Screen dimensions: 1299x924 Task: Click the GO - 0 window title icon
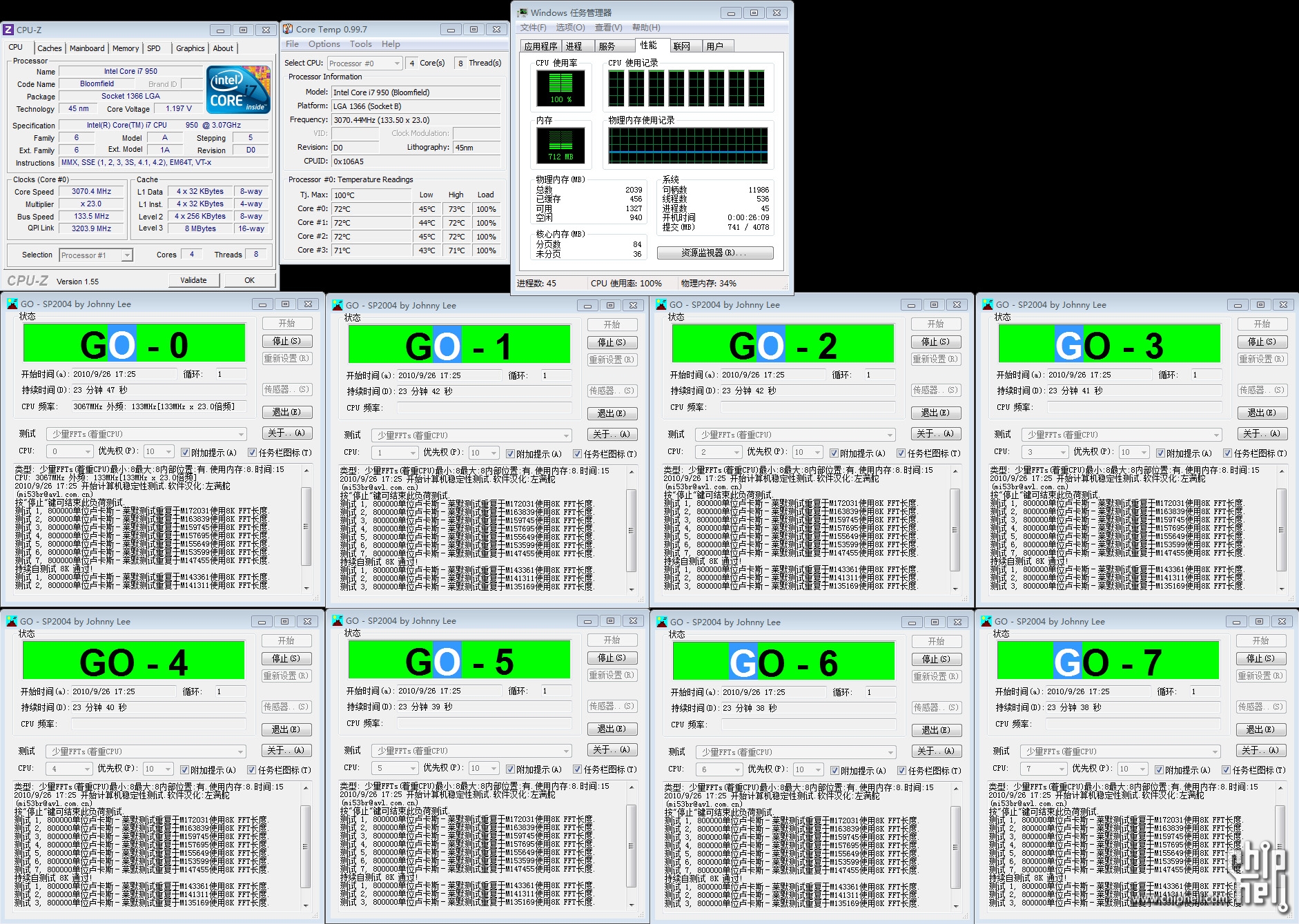click(x=12, y=304)
